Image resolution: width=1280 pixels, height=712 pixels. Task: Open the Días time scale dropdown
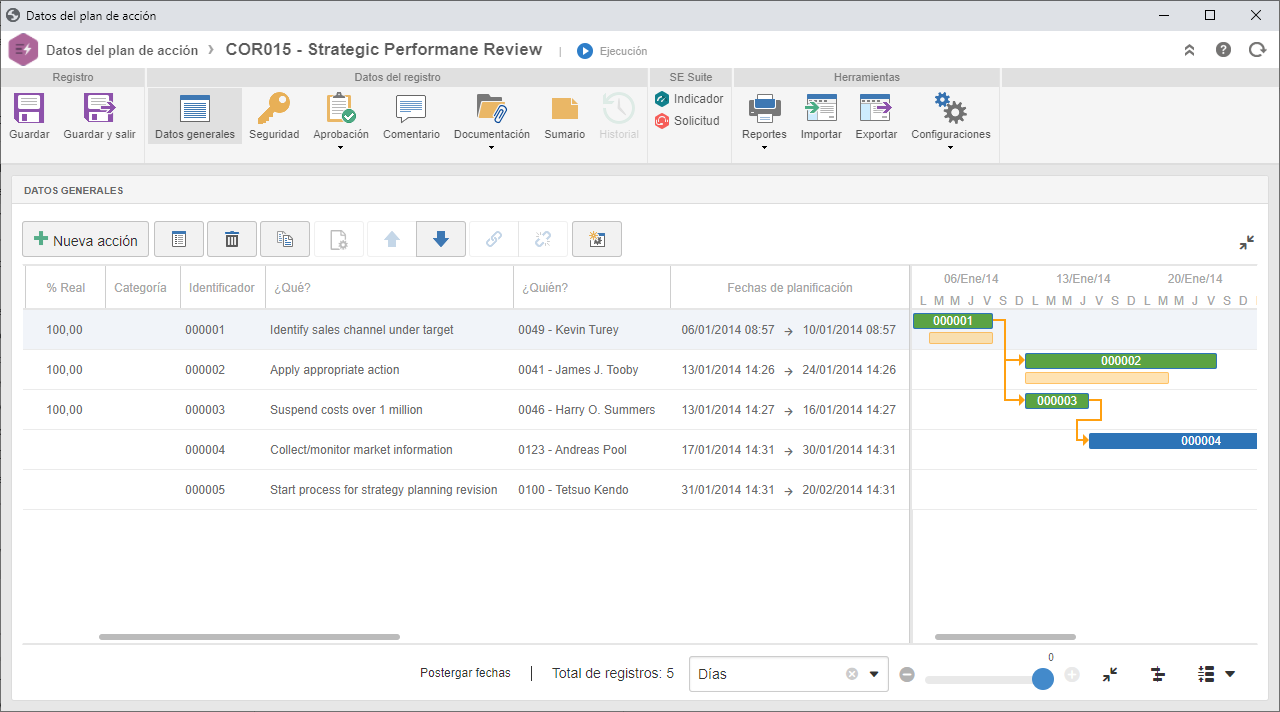pos(876,674)
